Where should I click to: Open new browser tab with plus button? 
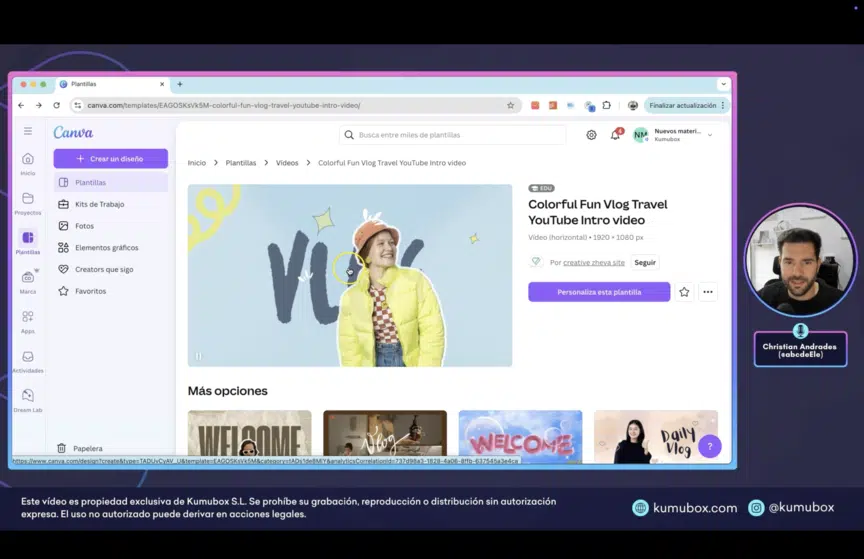coord(180,84)
